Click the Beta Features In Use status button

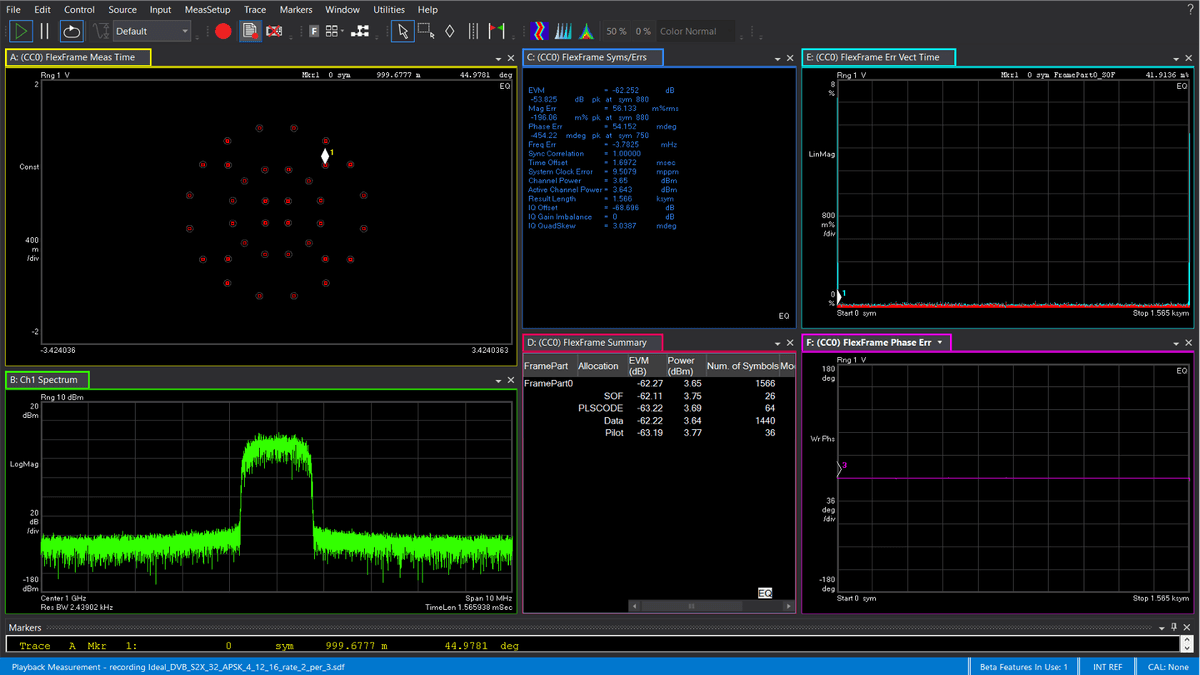tap(1022, 666)
